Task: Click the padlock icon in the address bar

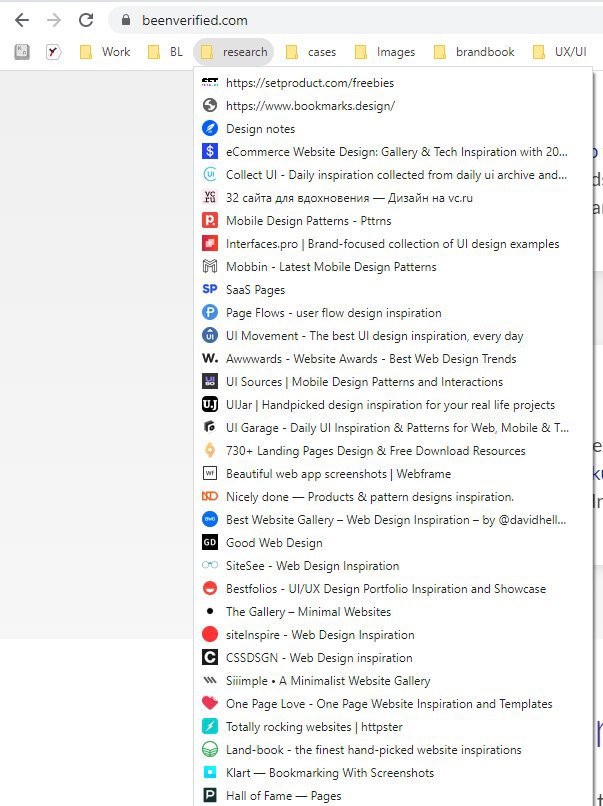Action: click(126, 20)
